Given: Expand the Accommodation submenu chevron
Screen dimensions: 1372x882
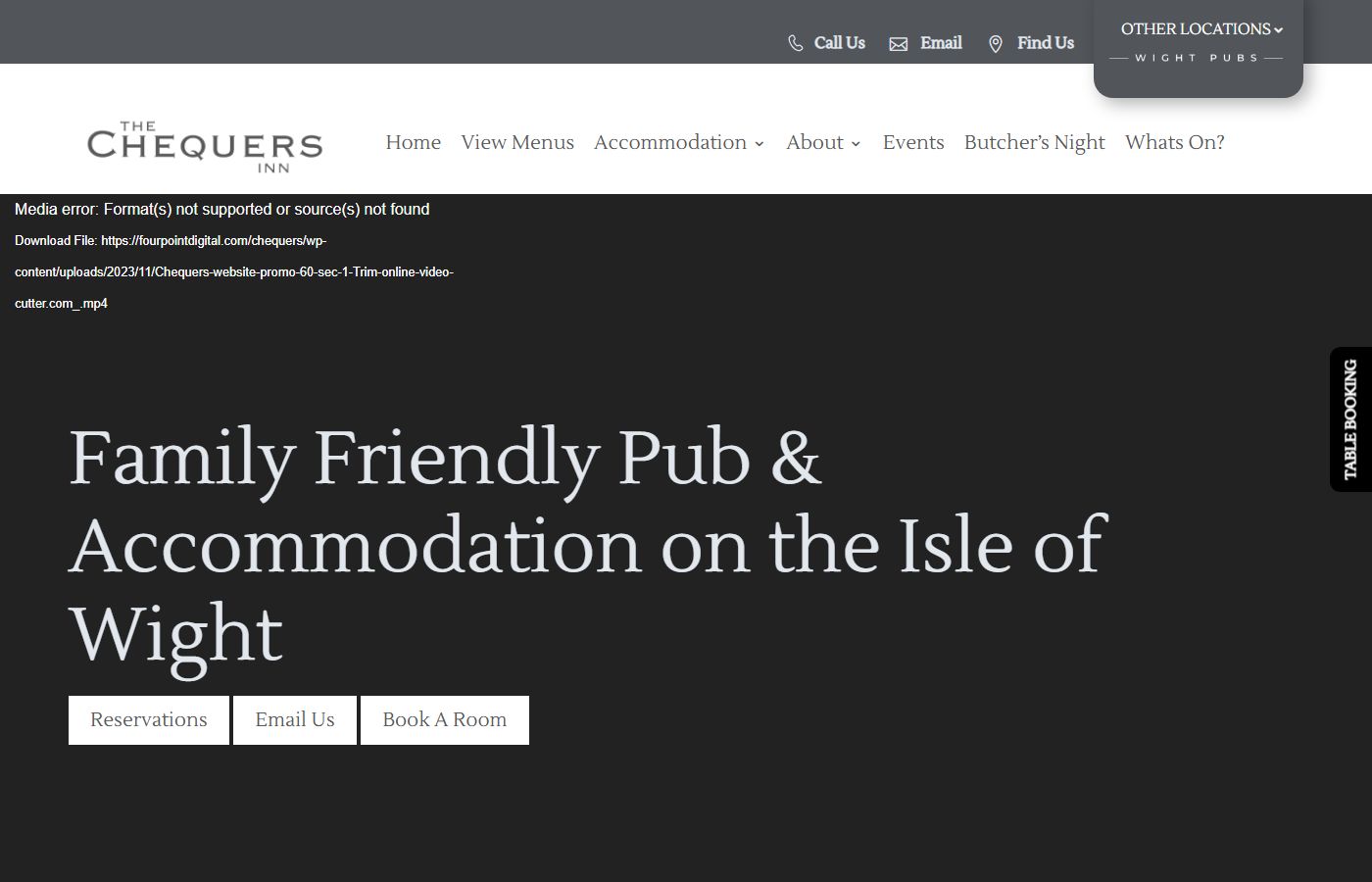Looking at the screenshot, I should [759, 144].
